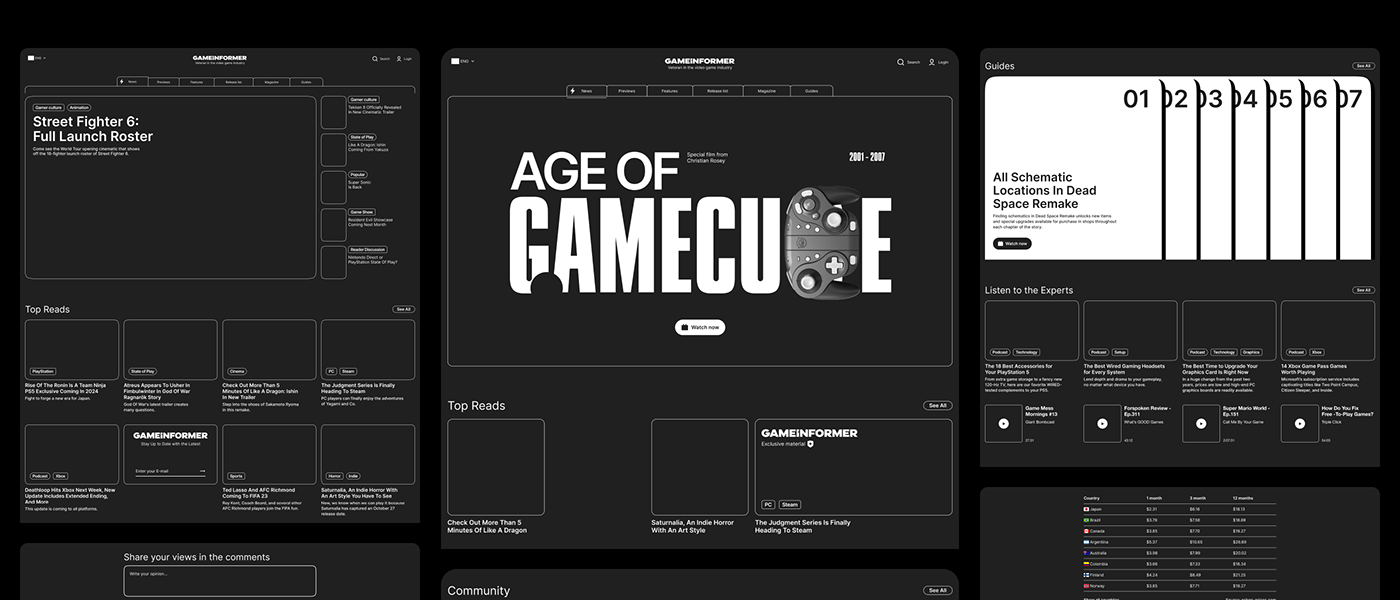The image size is (1400, 600).
Task: Play the How Do You Fix Free-To-Play Games episode
Action: (1300, 423)
